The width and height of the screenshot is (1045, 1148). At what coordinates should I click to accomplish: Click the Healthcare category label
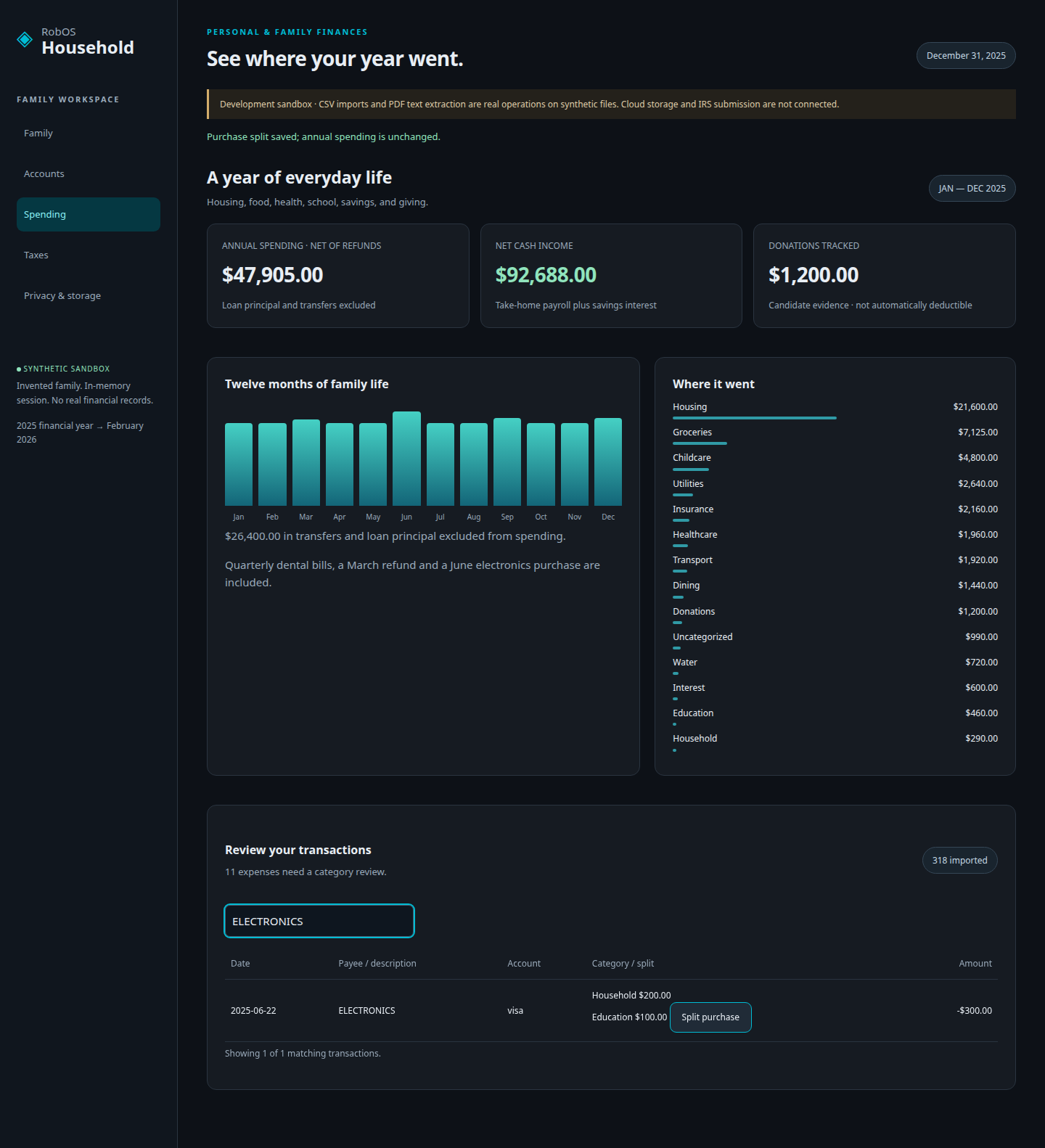click(694, 535)
